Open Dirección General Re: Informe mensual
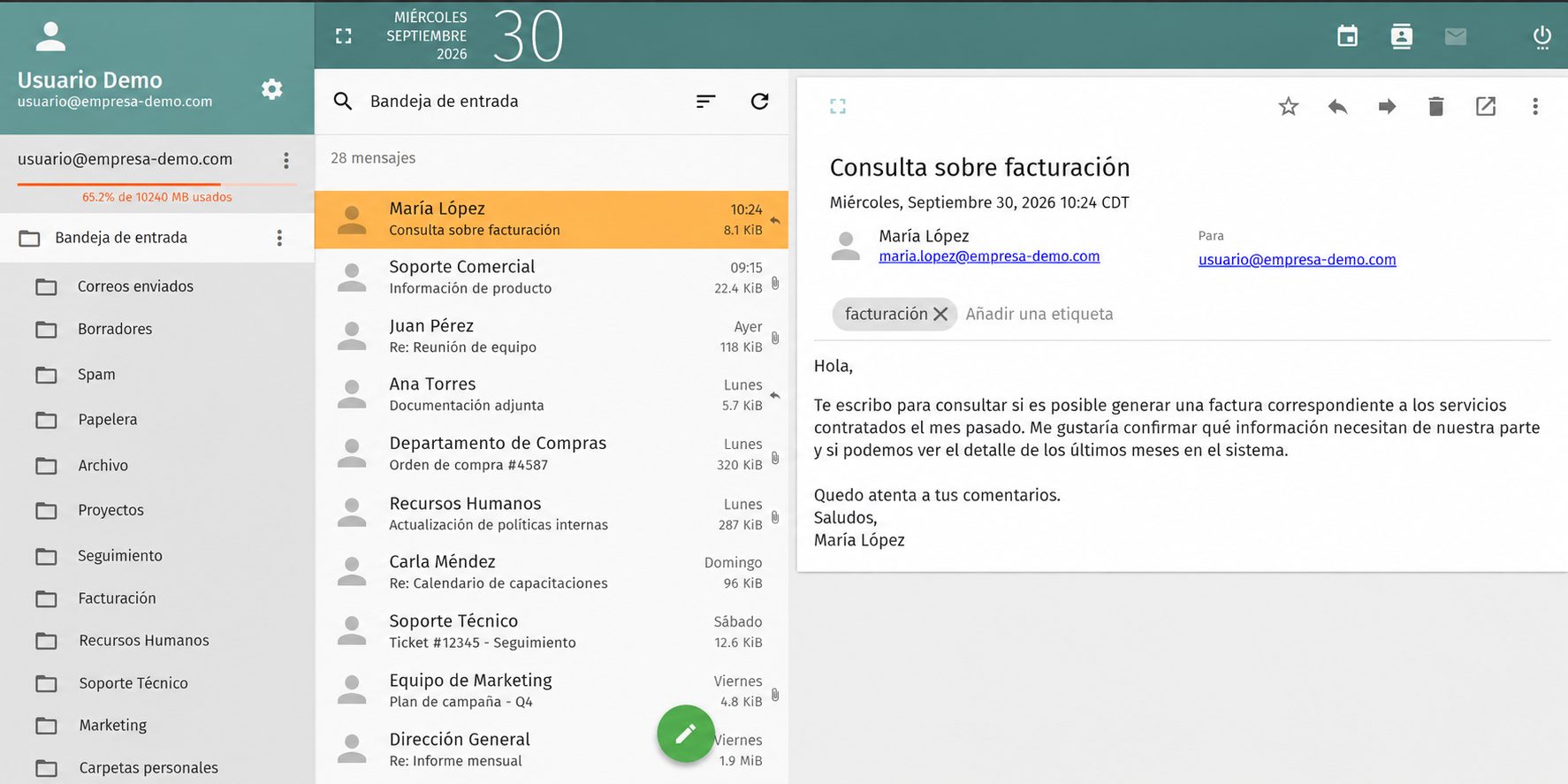Image resolution: width=1568 pixels, height=784 pixels. point(552,750)
